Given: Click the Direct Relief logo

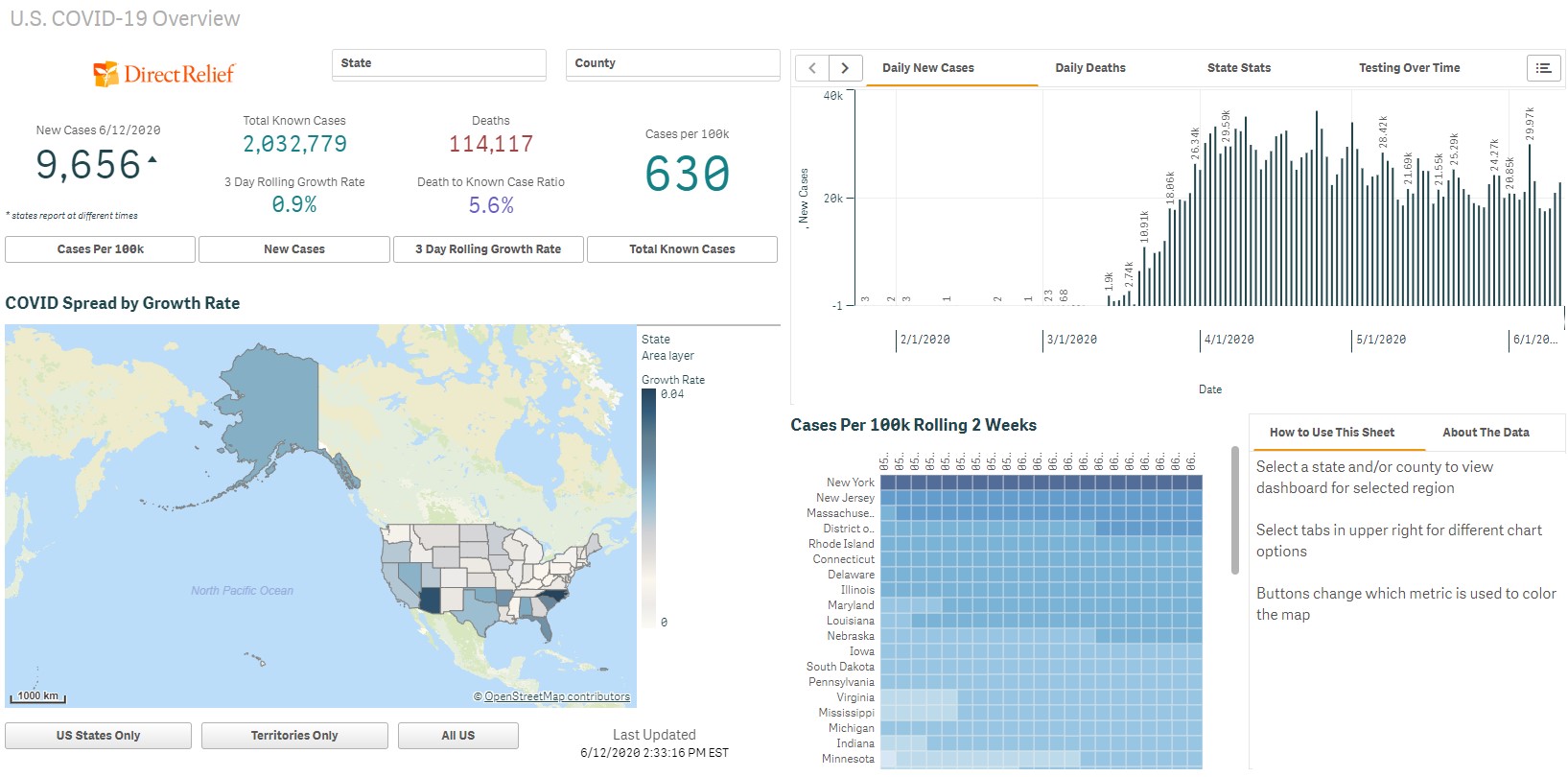Looking at the screenshot, I should tap(164, 74).
